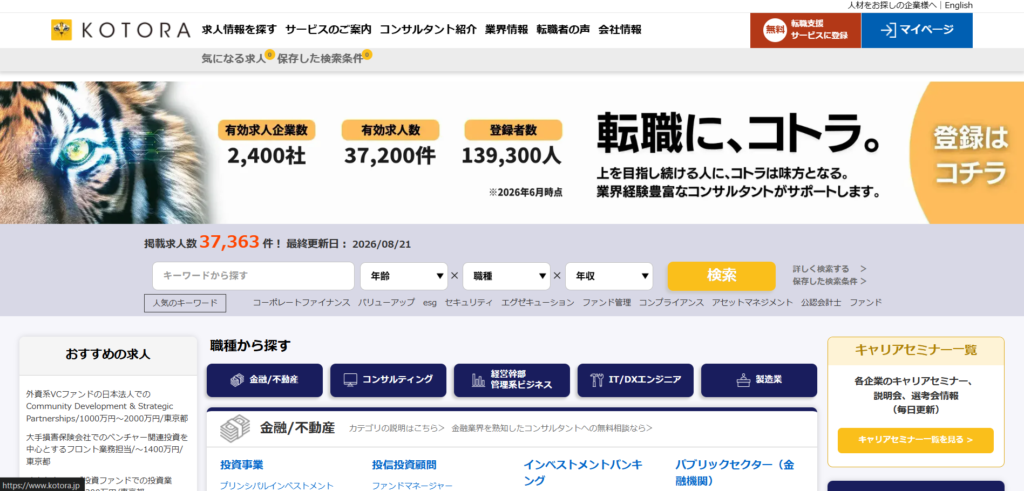Image resolution: width=1024 pixels, height=491 pixels.
Task: Click 有効求人企業数 stat label
Action: (x=266, y=130)
